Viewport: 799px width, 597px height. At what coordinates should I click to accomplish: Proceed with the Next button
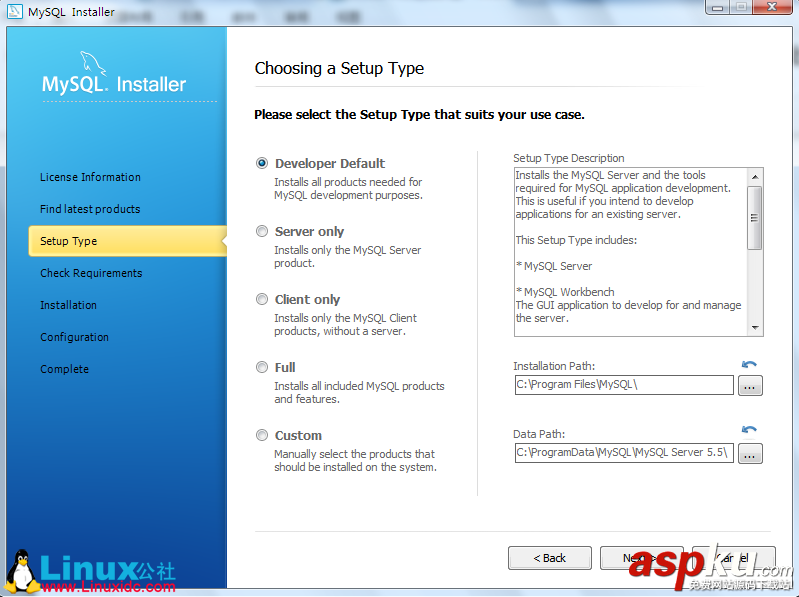pyautogui.click(x=641, y=558)
